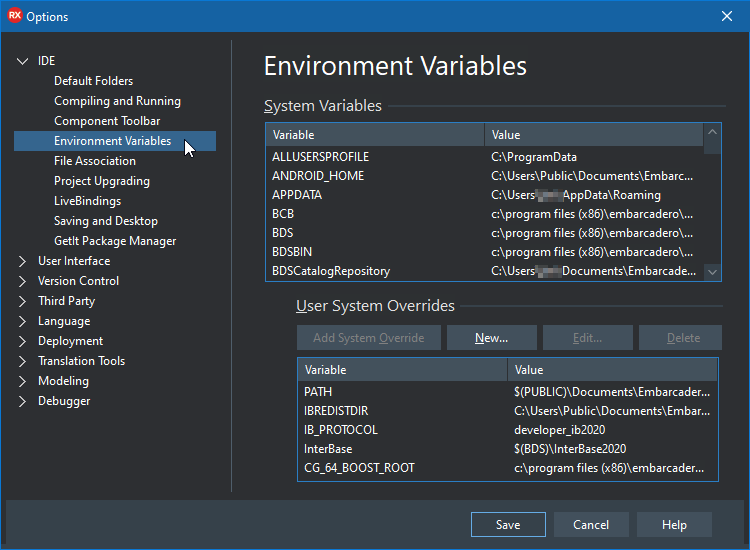This screenshot has height=550, width=750.
Task: Select the BDSCatalogRepository variable row
Action: pos(485,271)
